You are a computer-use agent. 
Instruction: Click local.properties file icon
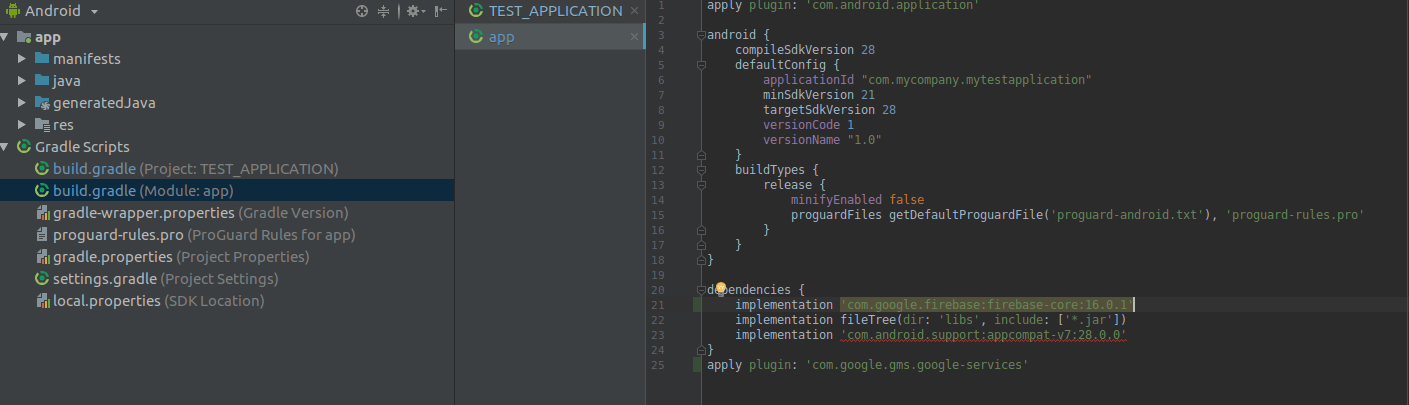pyautogui.click(x=42, y=301)
